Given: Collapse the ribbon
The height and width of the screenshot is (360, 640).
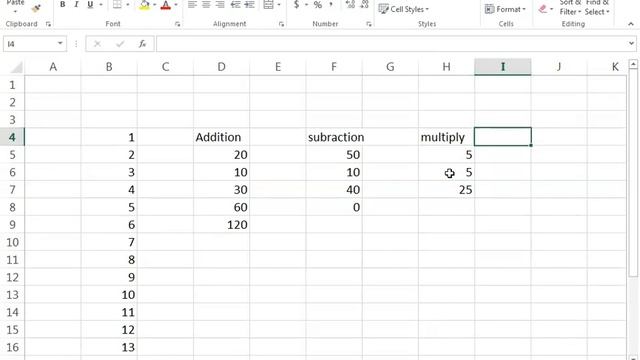Looking at the screenshot, I should 631,24.
